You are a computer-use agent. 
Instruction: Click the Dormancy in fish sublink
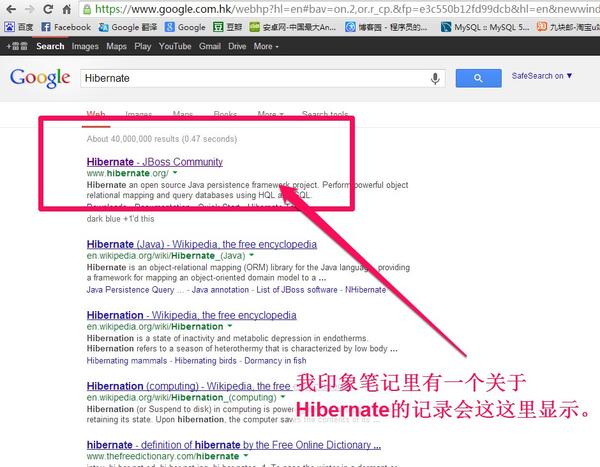click(x=275, y=361)
